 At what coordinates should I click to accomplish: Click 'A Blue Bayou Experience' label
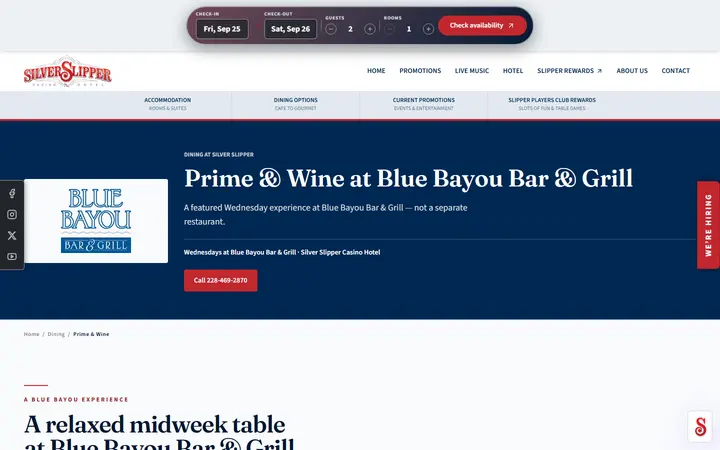[x=76, y=399]
